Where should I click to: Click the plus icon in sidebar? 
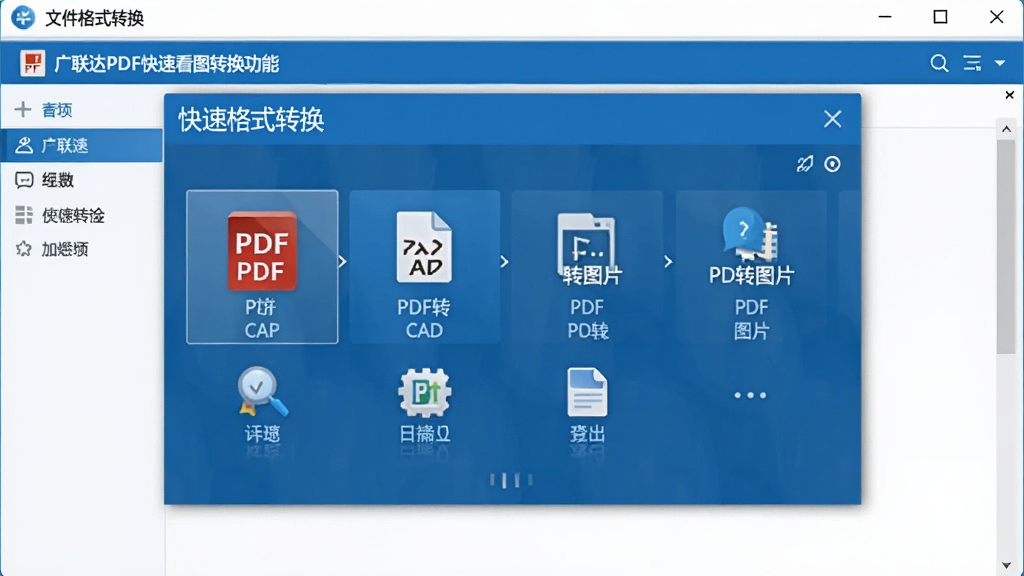pyautogui.click(x=23, y=109)
